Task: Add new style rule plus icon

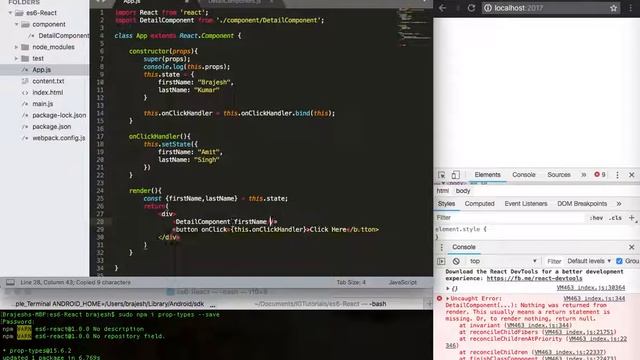Action: 632,218
